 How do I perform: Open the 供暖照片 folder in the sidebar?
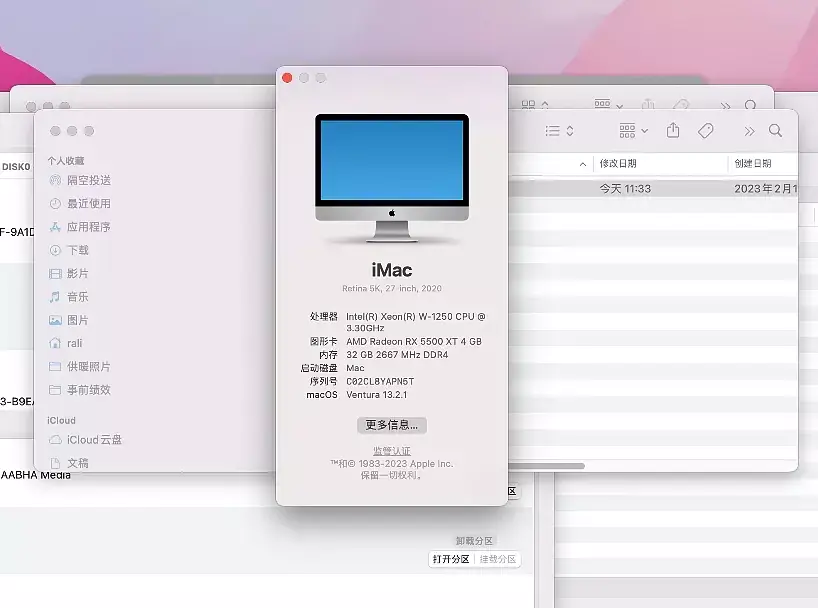(x=80, y=366)
